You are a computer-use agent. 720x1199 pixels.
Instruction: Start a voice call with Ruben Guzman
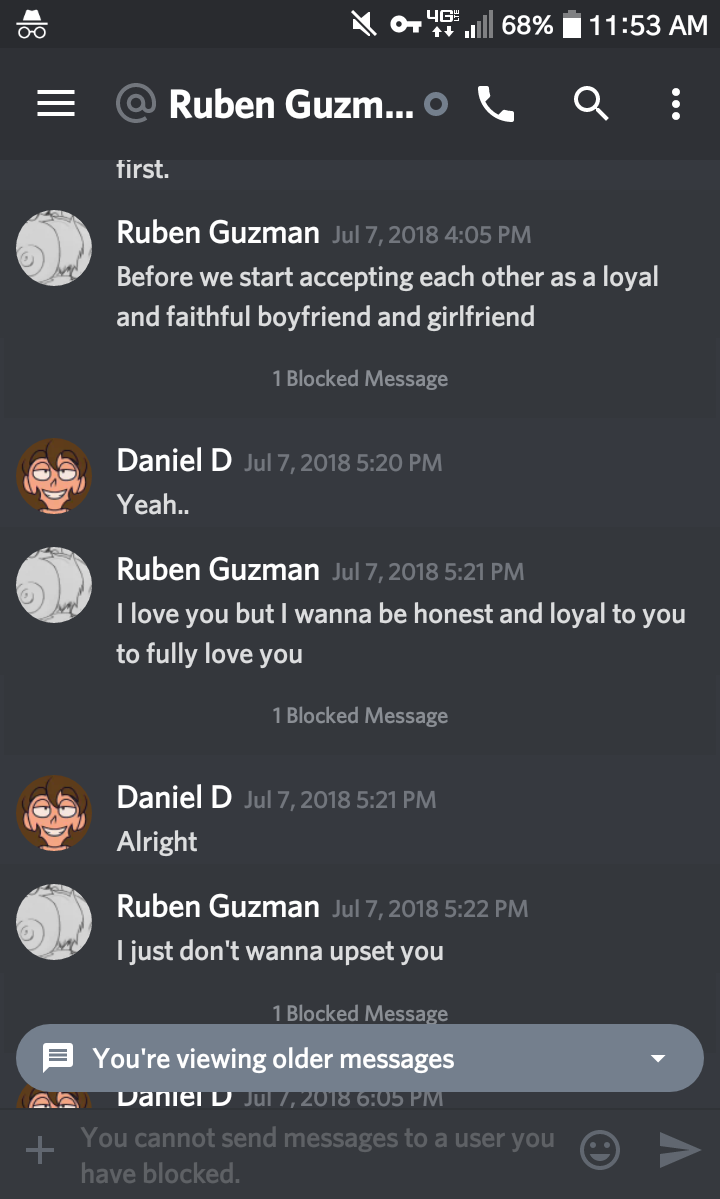point(496,103)
